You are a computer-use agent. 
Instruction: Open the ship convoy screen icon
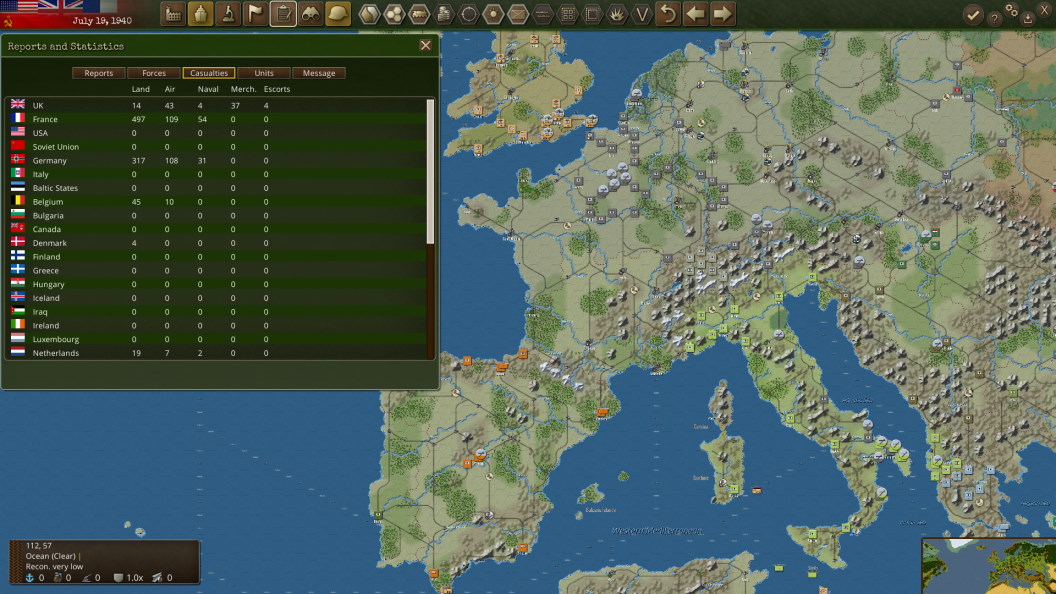pyautogui.click(x=201, y=14)
